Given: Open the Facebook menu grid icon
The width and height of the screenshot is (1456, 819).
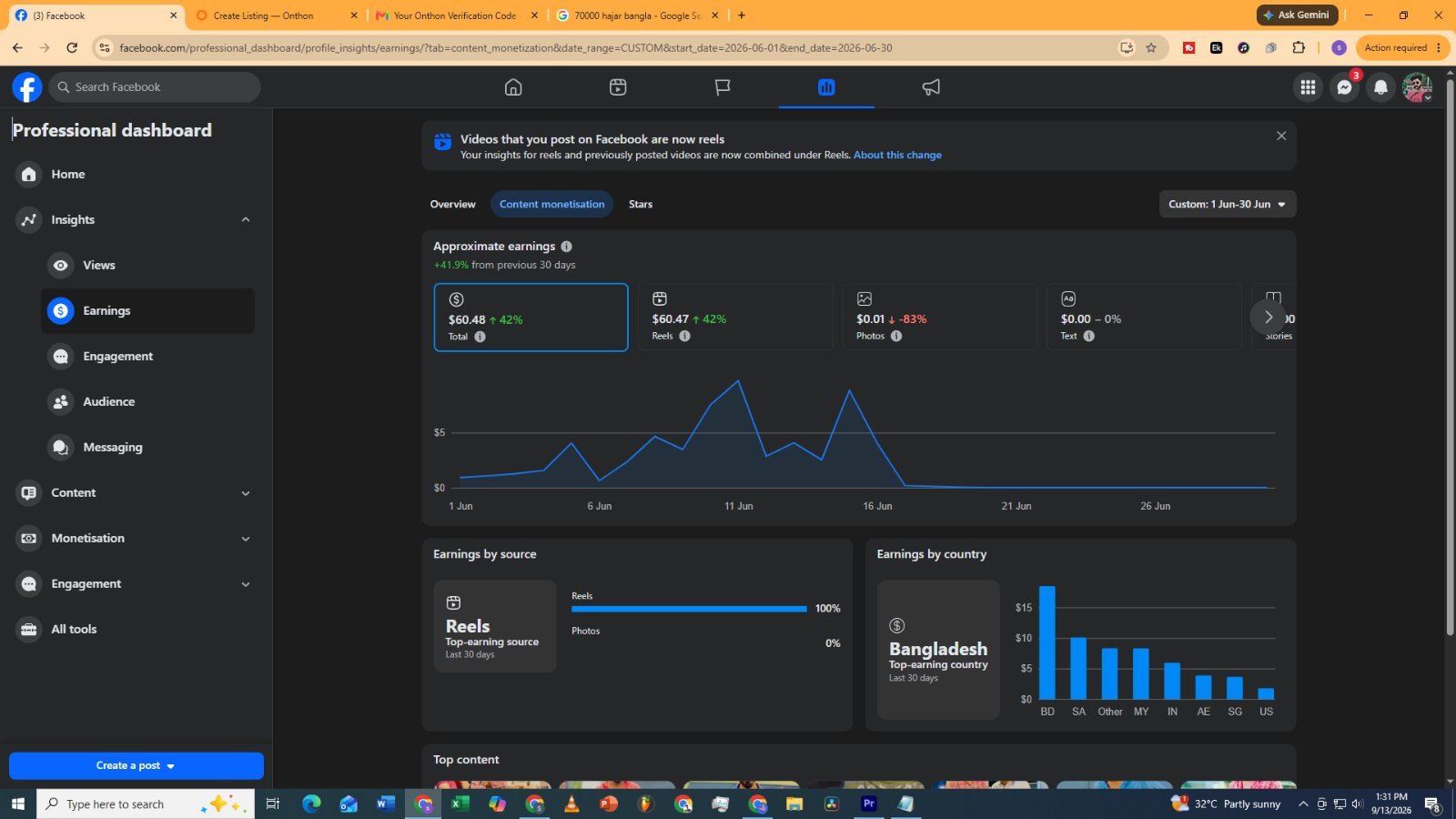Looking at the screenshot, I should pyautogui.click(x=1308, y=87).
